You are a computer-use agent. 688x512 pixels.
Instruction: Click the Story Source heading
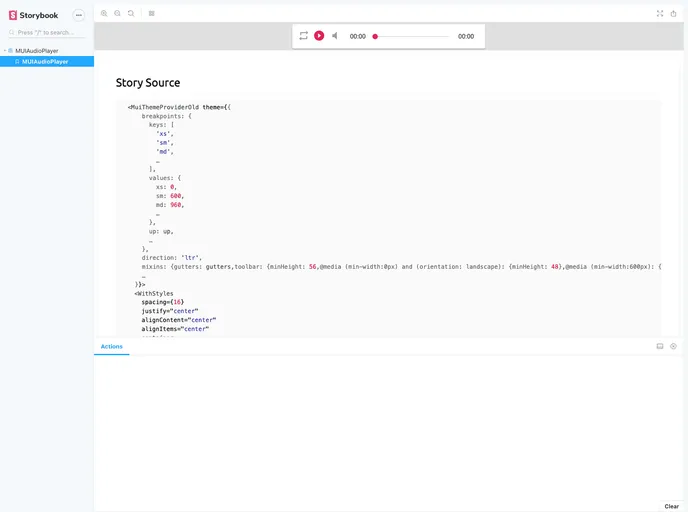pyautogui.click(x=148, y=83)
